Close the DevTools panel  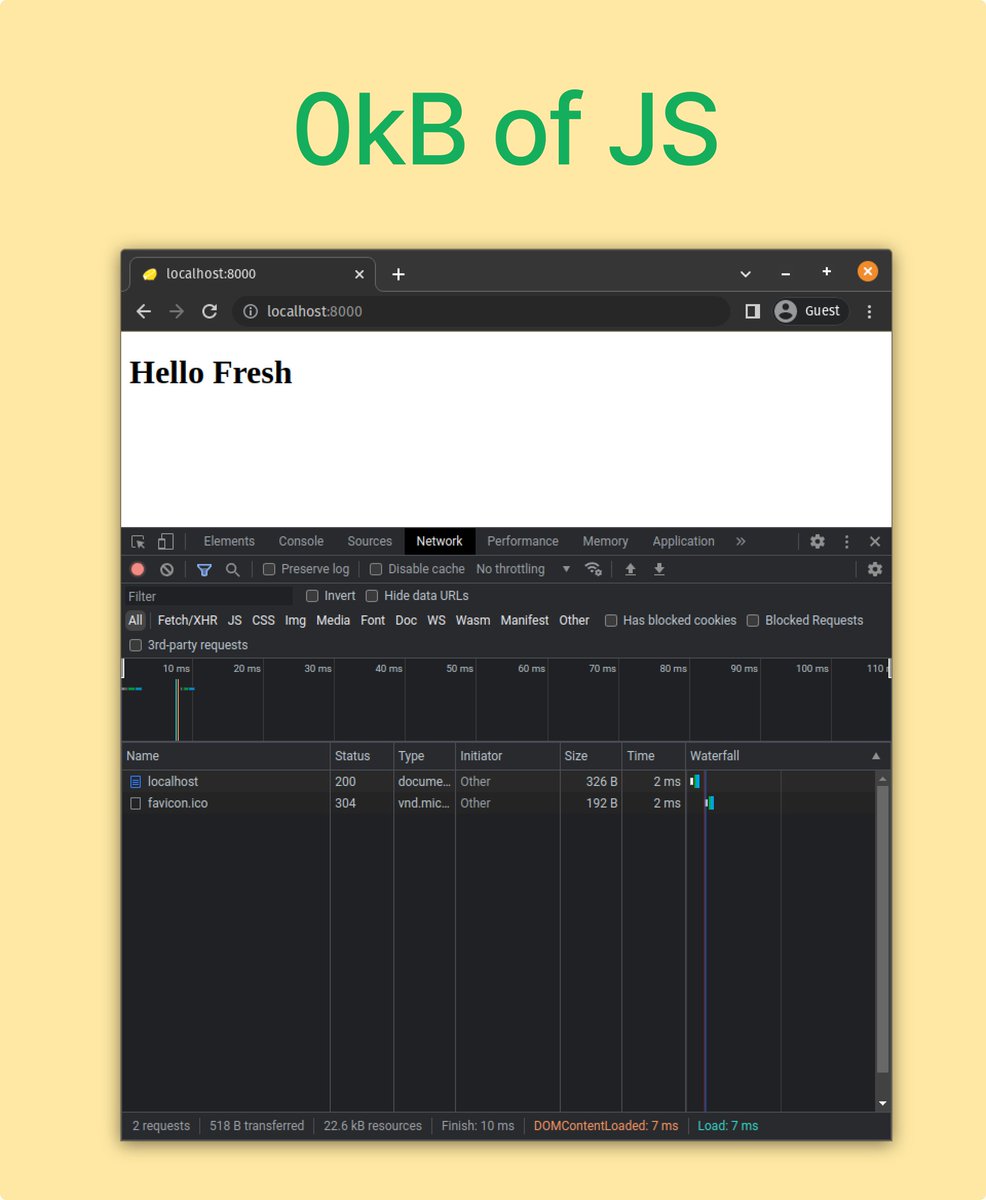875,541
